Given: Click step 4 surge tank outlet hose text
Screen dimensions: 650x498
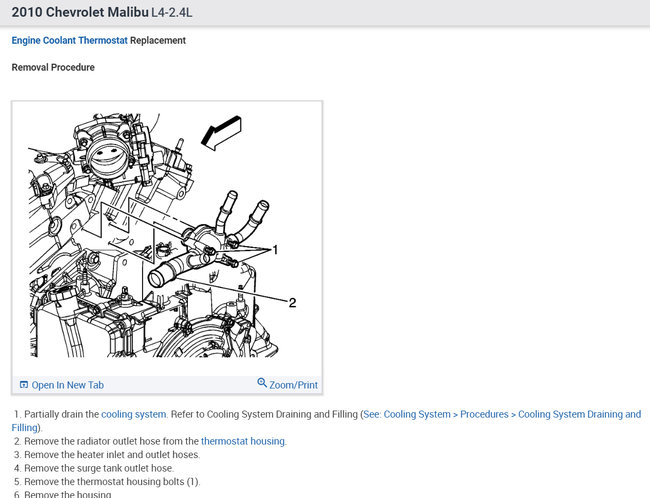Looking at the screenshot, I should tap(99, 468).
